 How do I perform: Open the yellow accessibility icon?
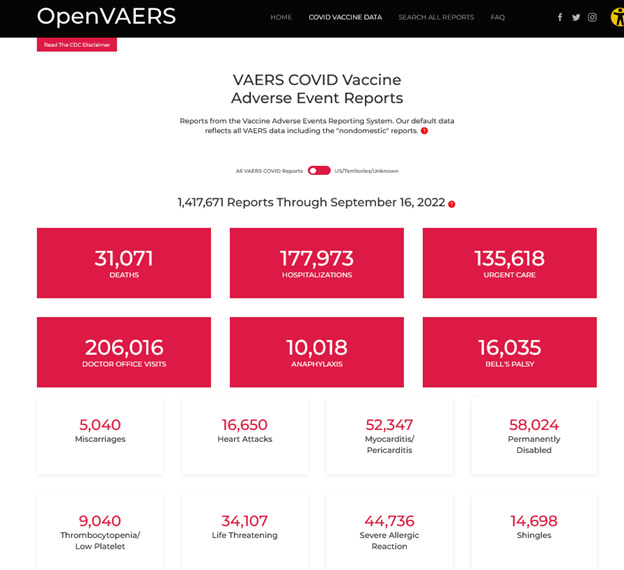[617, 17]
